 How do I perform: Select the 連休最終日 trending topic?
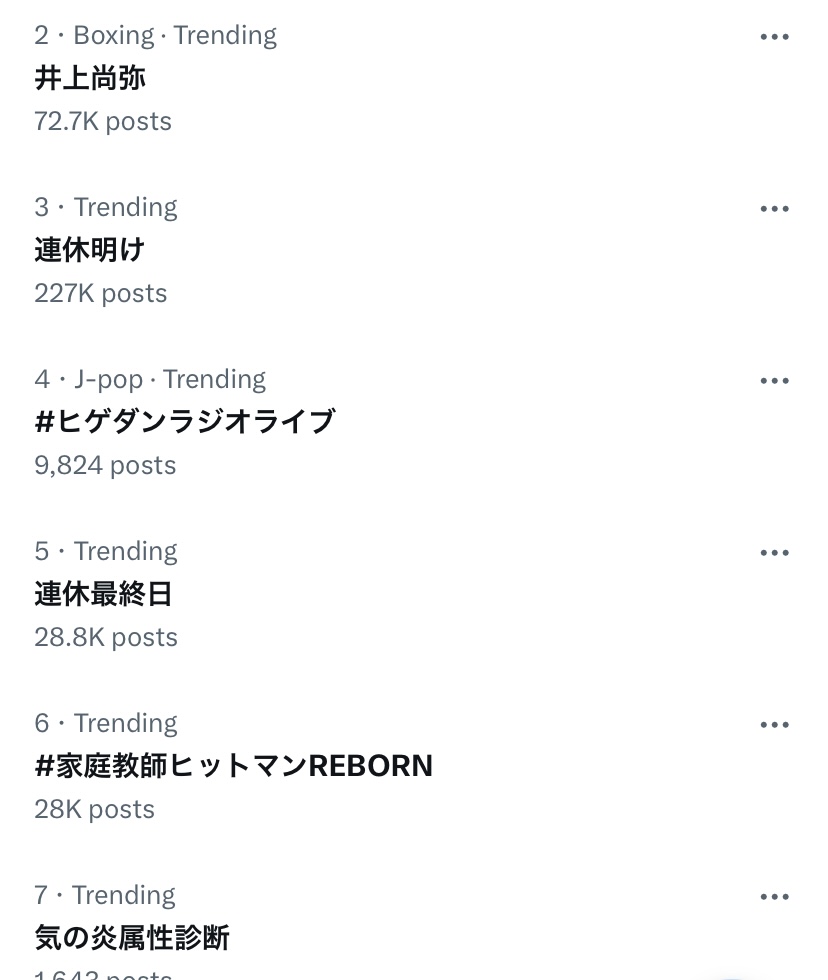coord(103,594)
